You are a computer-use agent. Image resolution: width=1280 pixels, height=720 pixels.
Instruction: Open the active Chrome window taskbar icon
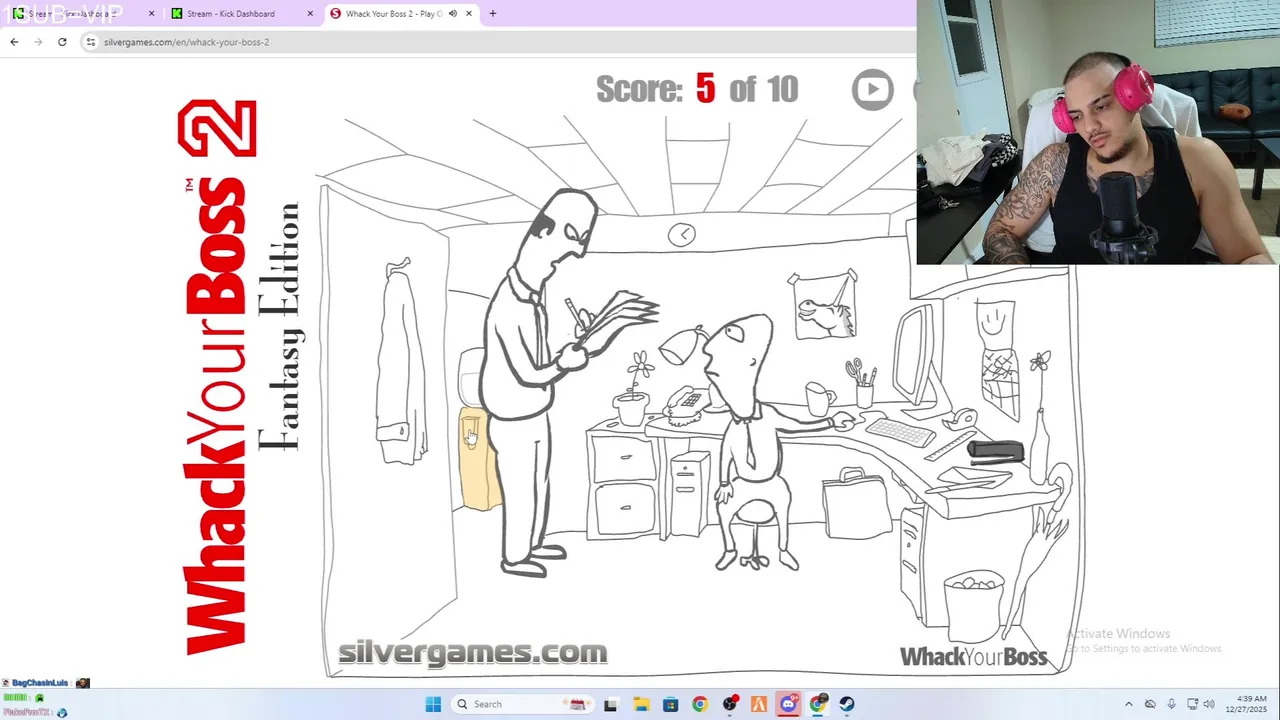pos(819,704)
